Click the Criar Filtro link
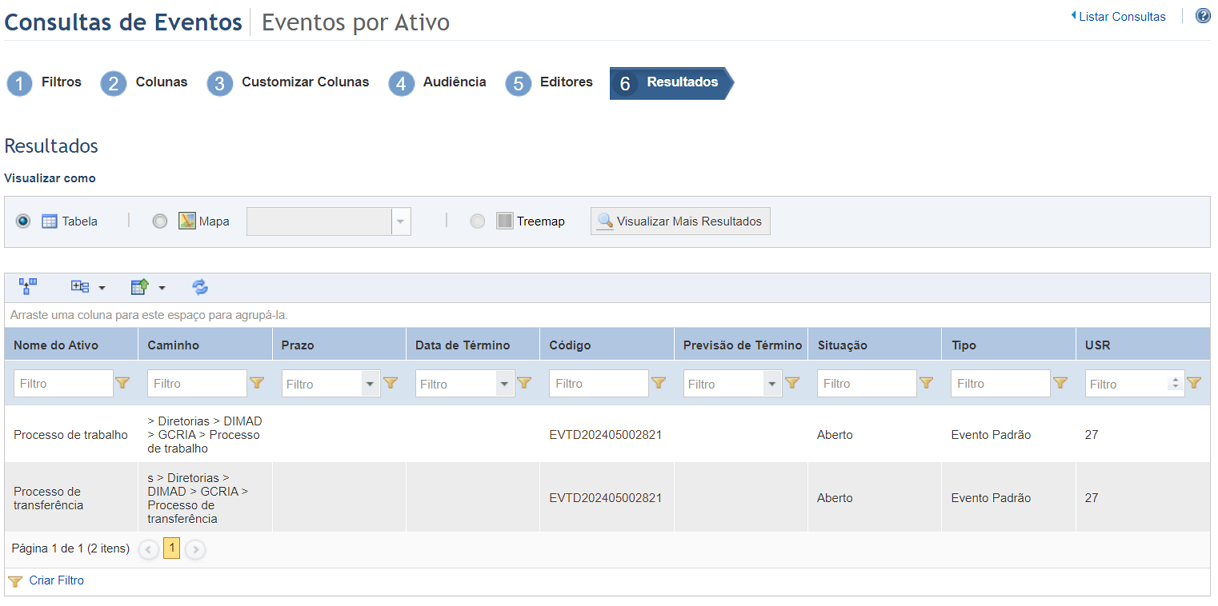Screen dimensions: 1218x606 coord(56,581)
